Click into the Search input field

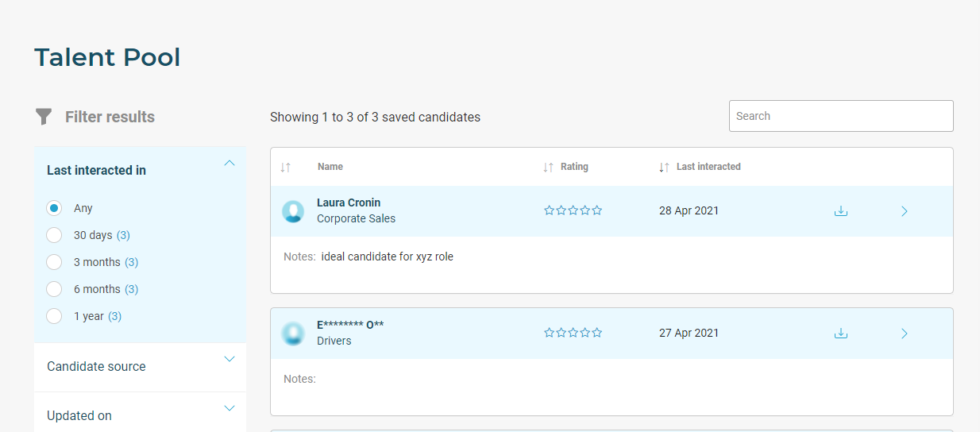click(840, 116)
